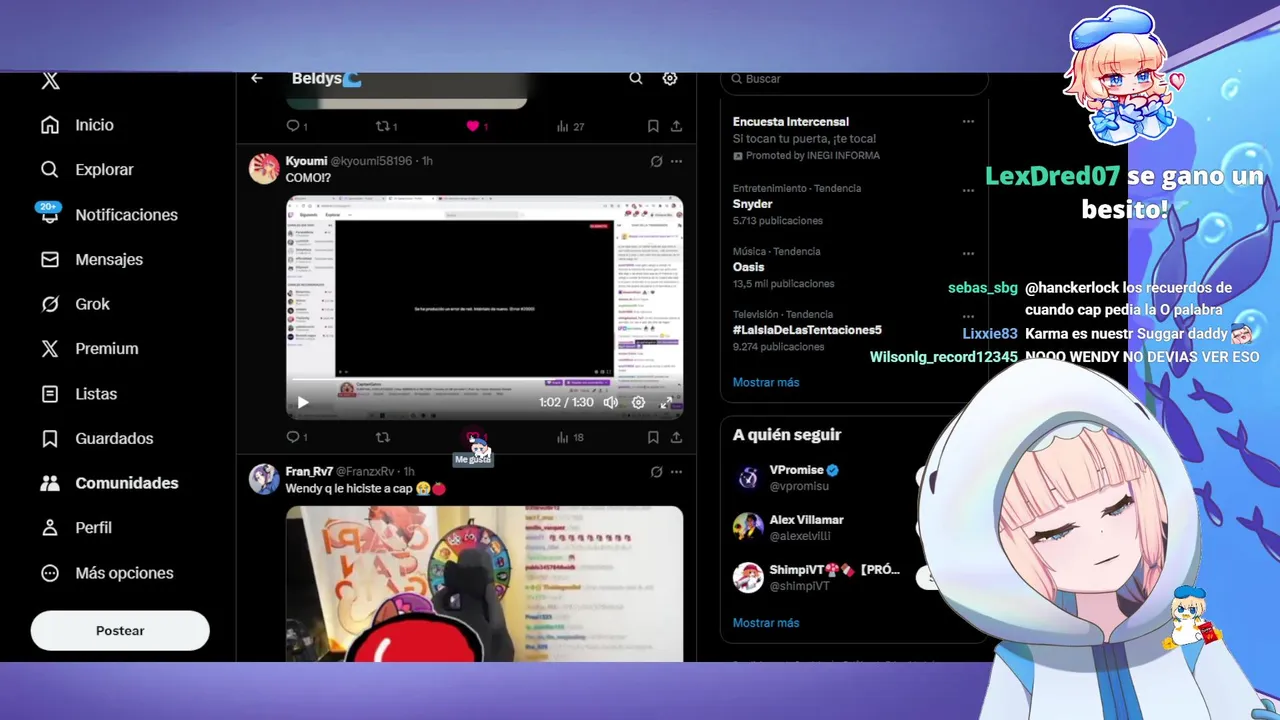The image size is (1280, 720).
Task: Open Notificaciones in the sidebar
Action: (108, 214)
